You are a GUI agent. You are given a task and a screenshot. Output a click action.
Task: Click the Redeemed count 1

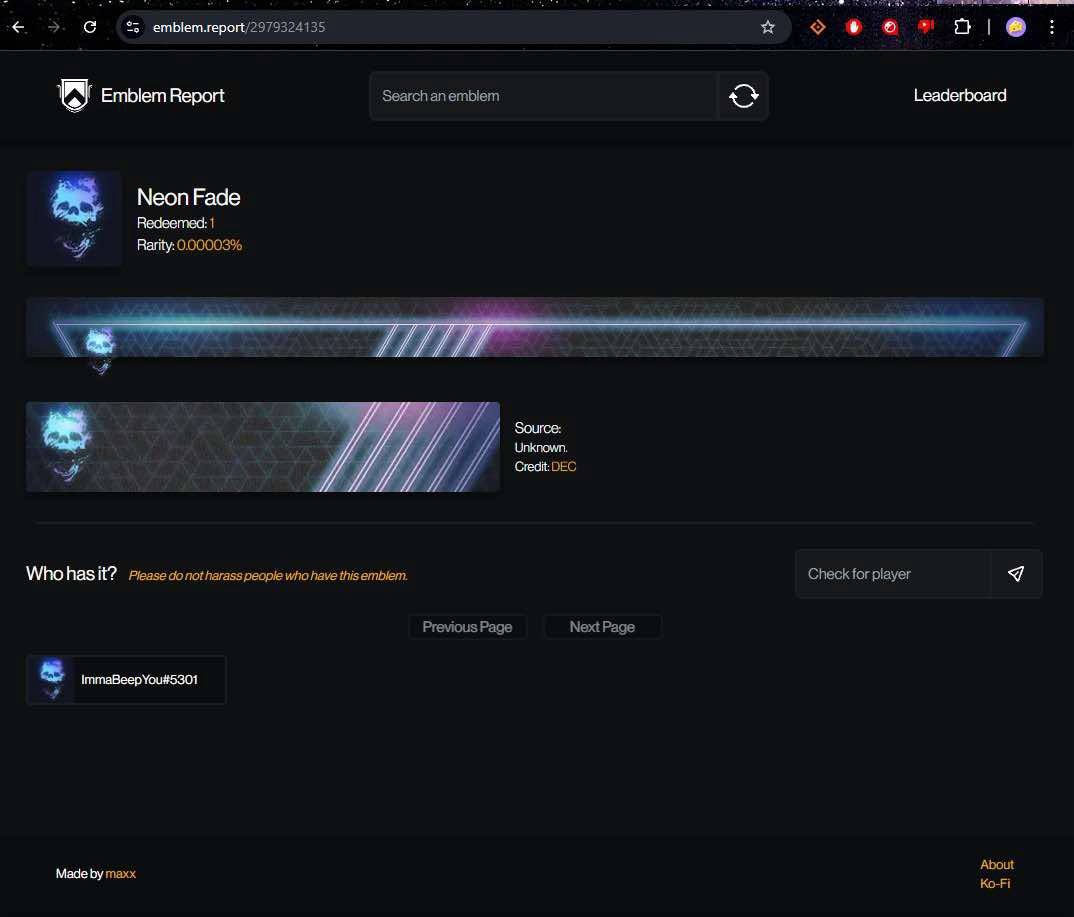[212, 223]
